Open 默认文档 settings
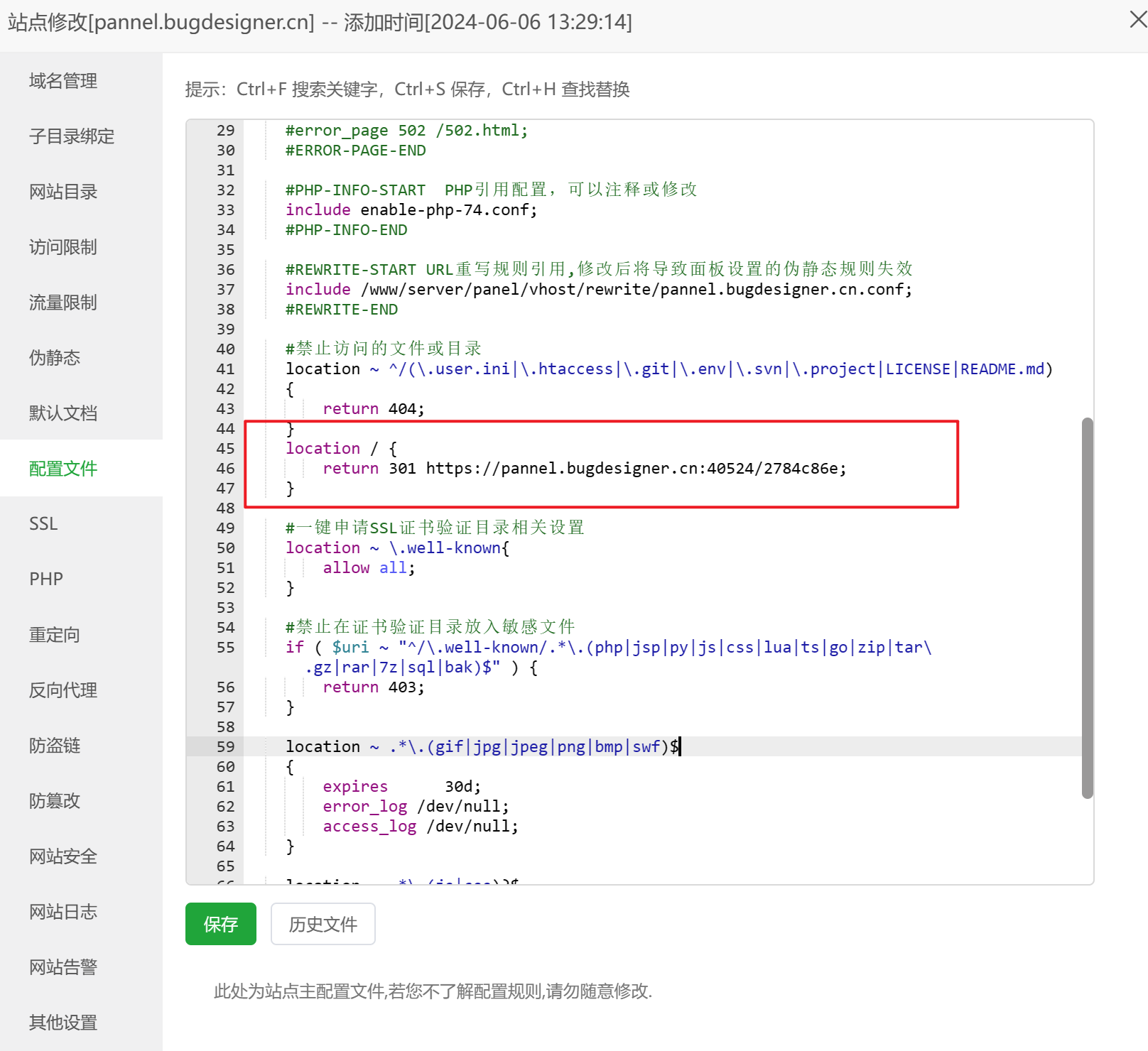The width and height of the screenshot is (1148, 1051). (63, 413)
